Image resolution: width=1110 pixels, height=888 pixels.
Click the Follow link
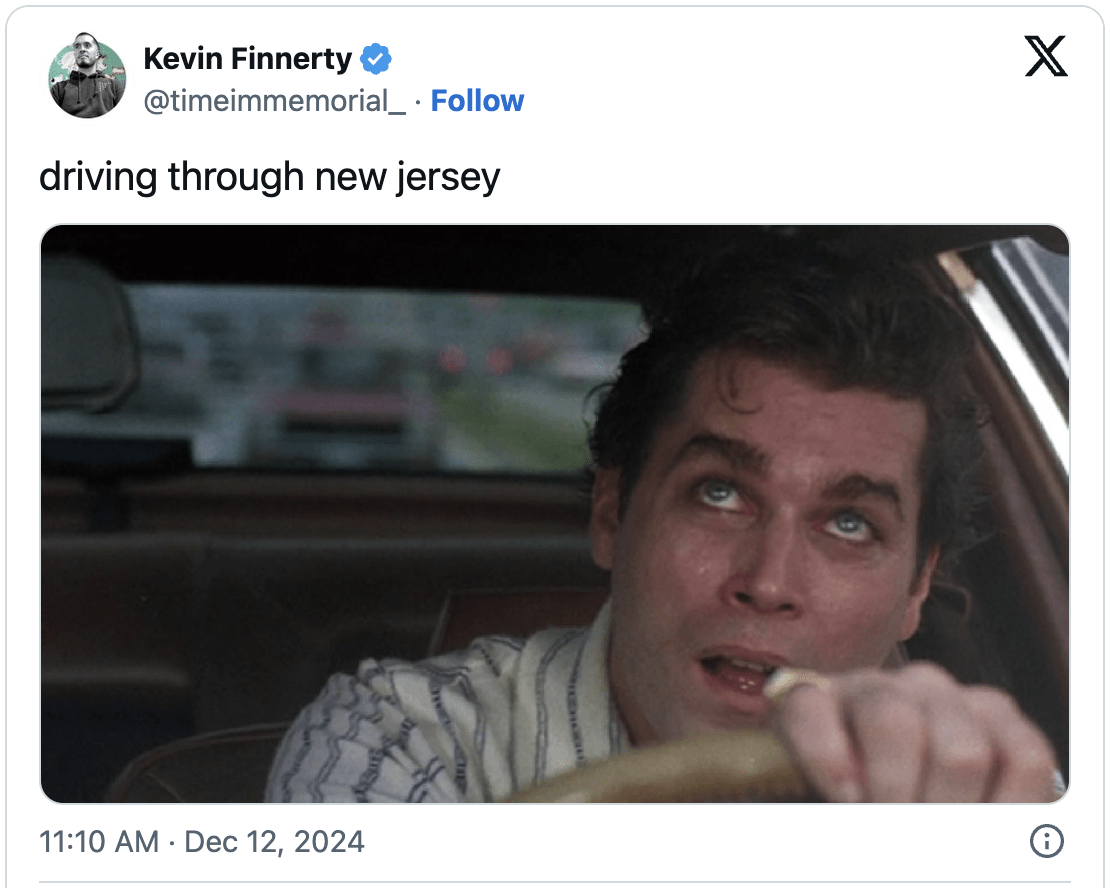pyautogui.click(x=477, y=100)
